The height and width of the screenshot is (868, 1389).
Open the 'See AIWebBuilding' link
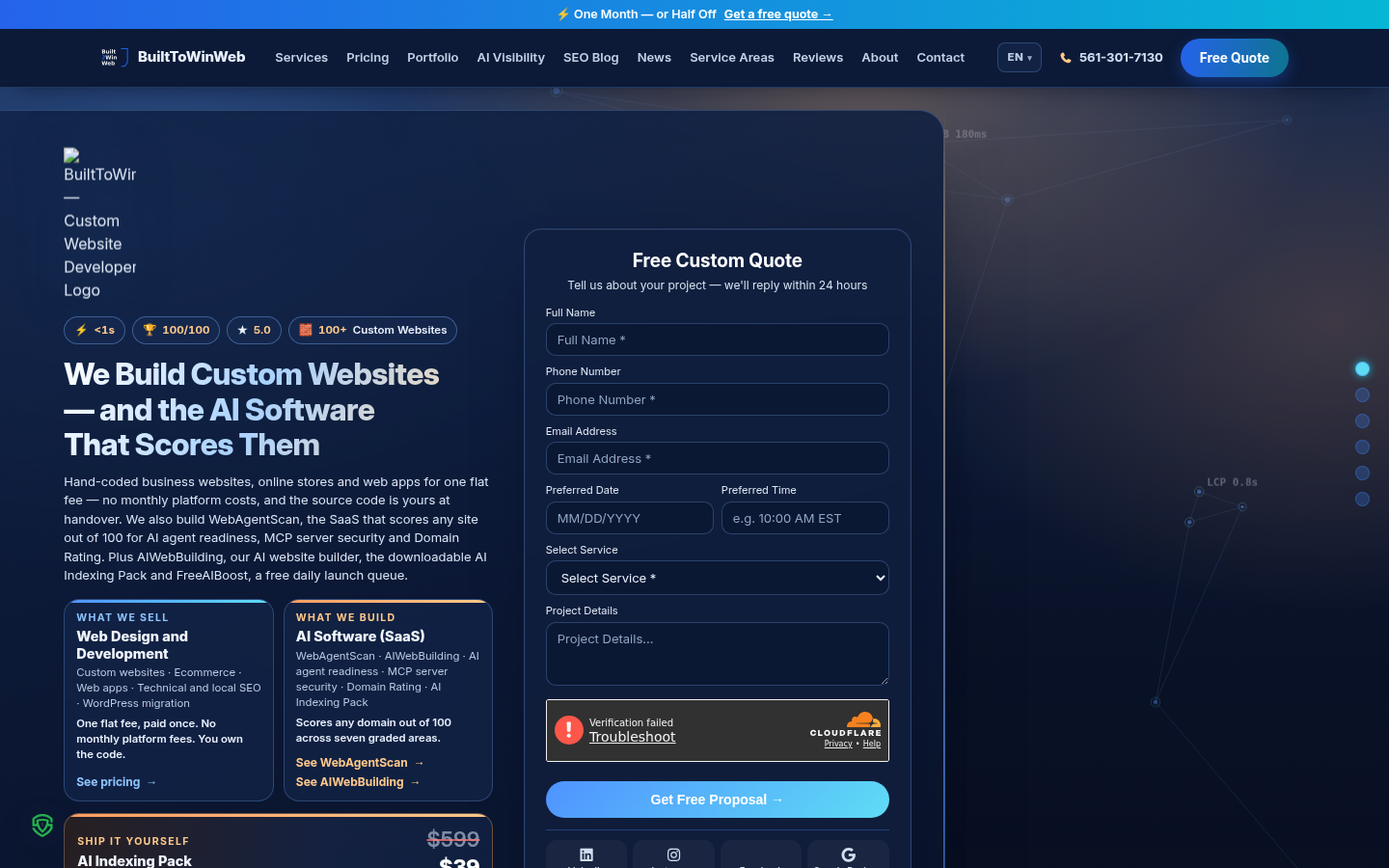[358, 782]
